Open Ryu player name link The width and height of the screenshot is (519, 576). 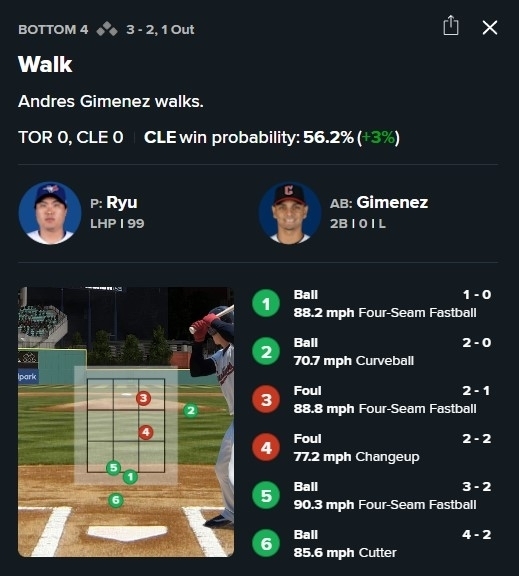(122, 202)
